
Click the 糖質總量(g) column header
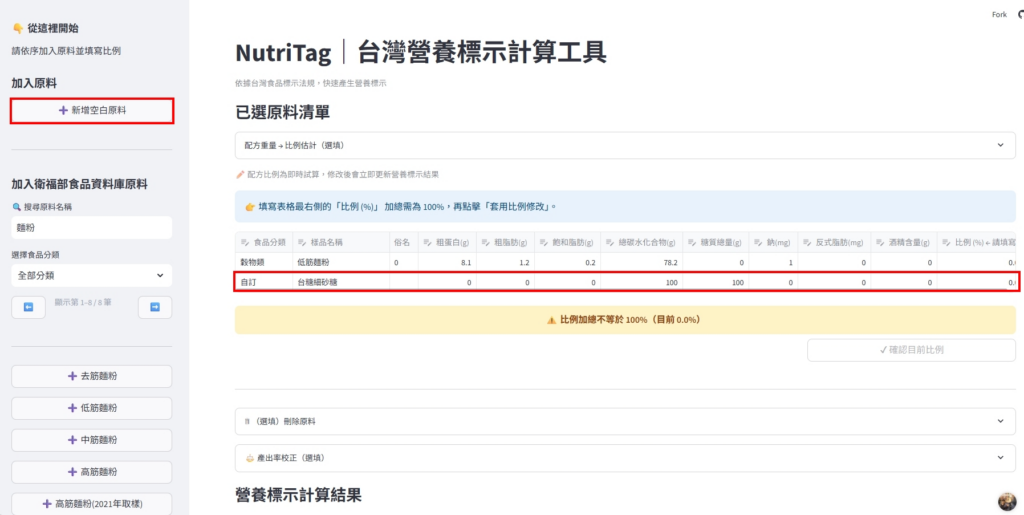716,242
